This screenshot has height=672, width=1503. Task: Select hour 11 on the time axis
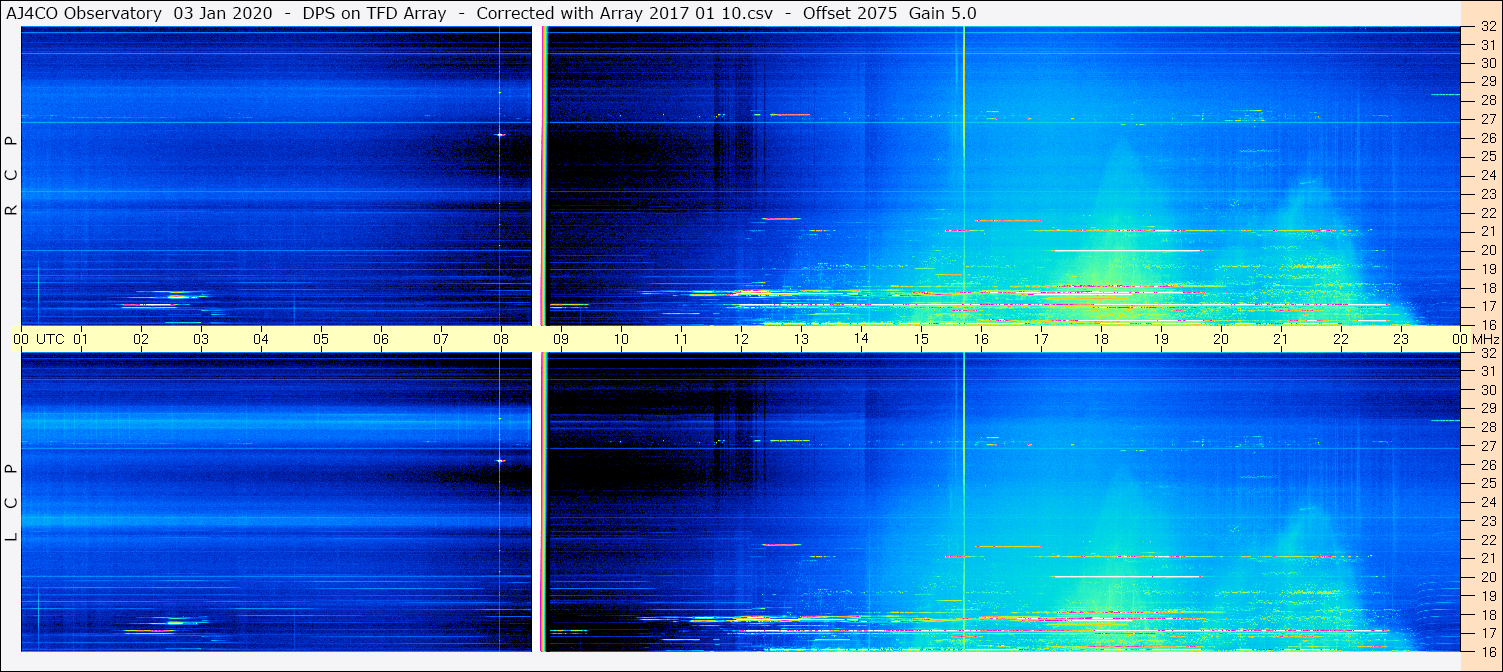pyautogui.click(x=681, y=339)
